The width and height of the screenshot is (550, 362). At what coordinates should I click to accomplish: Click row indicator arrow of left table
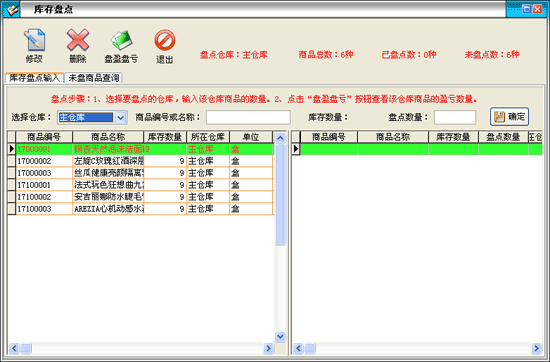[x=12, y=149]
